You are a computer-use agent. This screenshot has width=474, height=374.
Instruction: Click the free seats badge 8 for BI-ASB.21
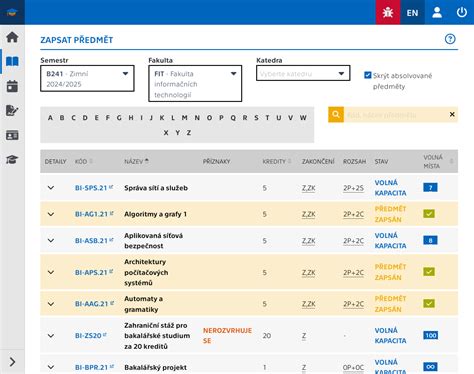point(430,240)
